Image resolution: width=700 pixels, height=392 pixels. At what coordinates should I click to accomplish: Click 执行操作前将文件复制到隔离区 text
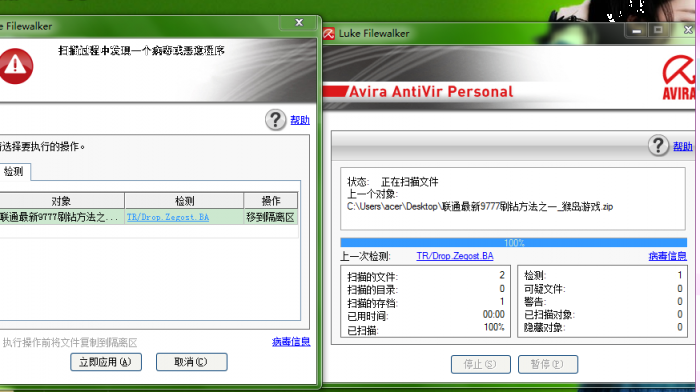click(70, 342)
